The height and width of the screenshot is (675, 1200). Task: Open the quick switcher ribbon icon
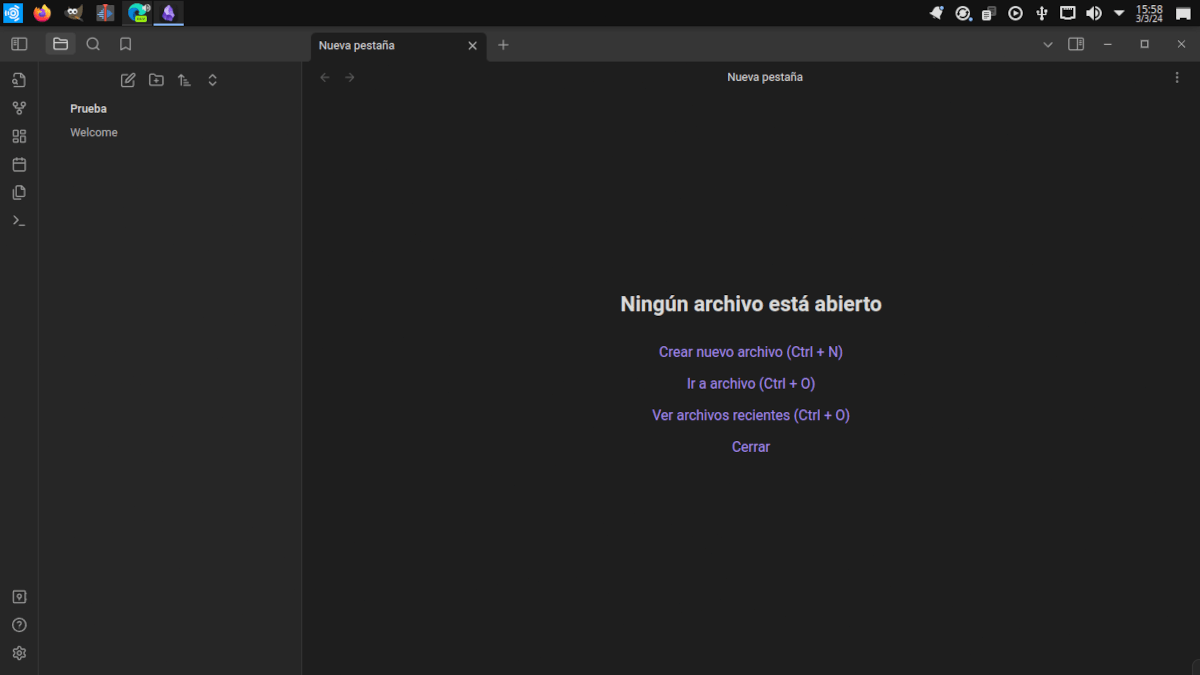19,80
